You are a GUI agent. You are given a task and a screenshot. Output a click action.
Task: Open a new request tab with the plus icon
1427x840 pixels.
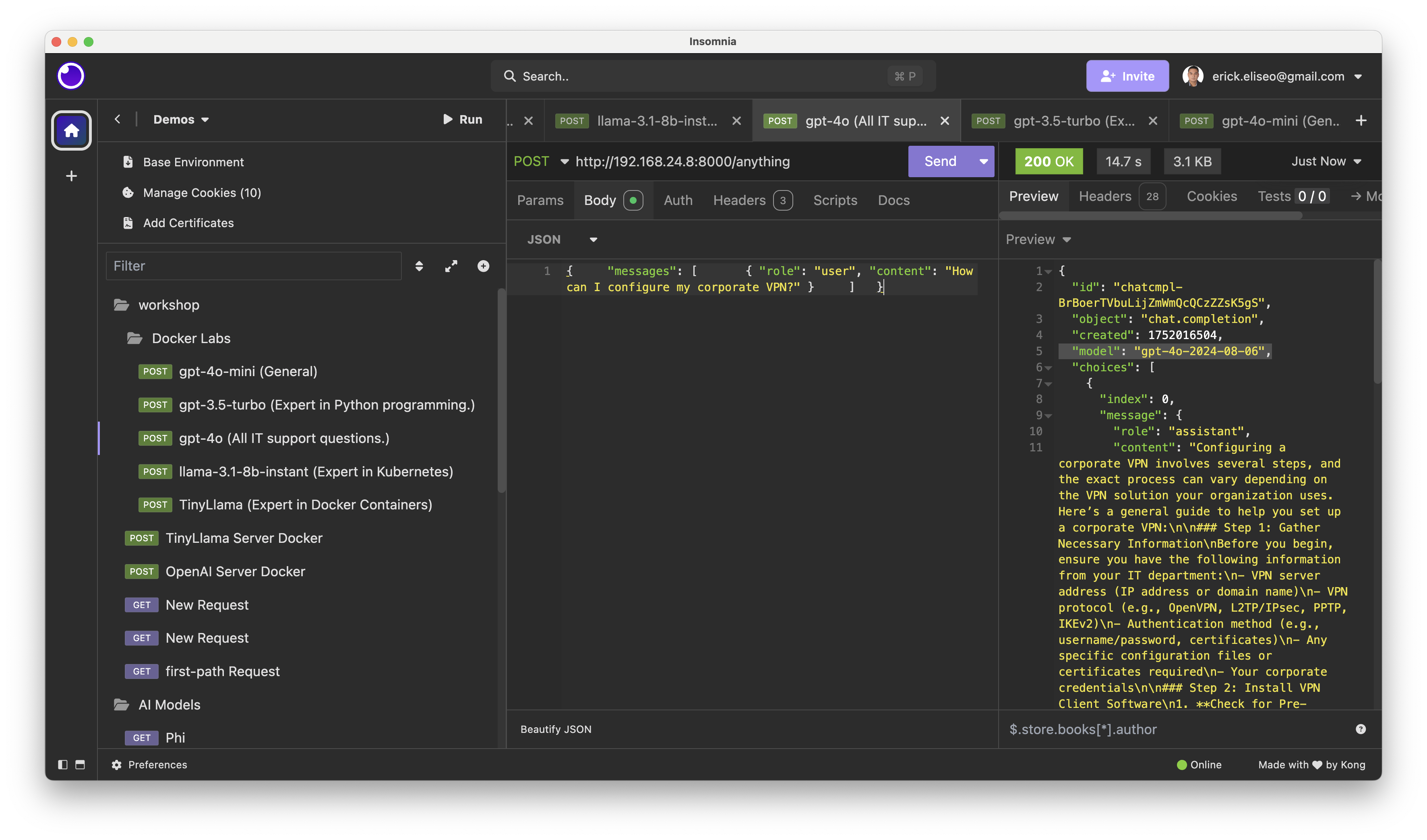[1361, 121]
